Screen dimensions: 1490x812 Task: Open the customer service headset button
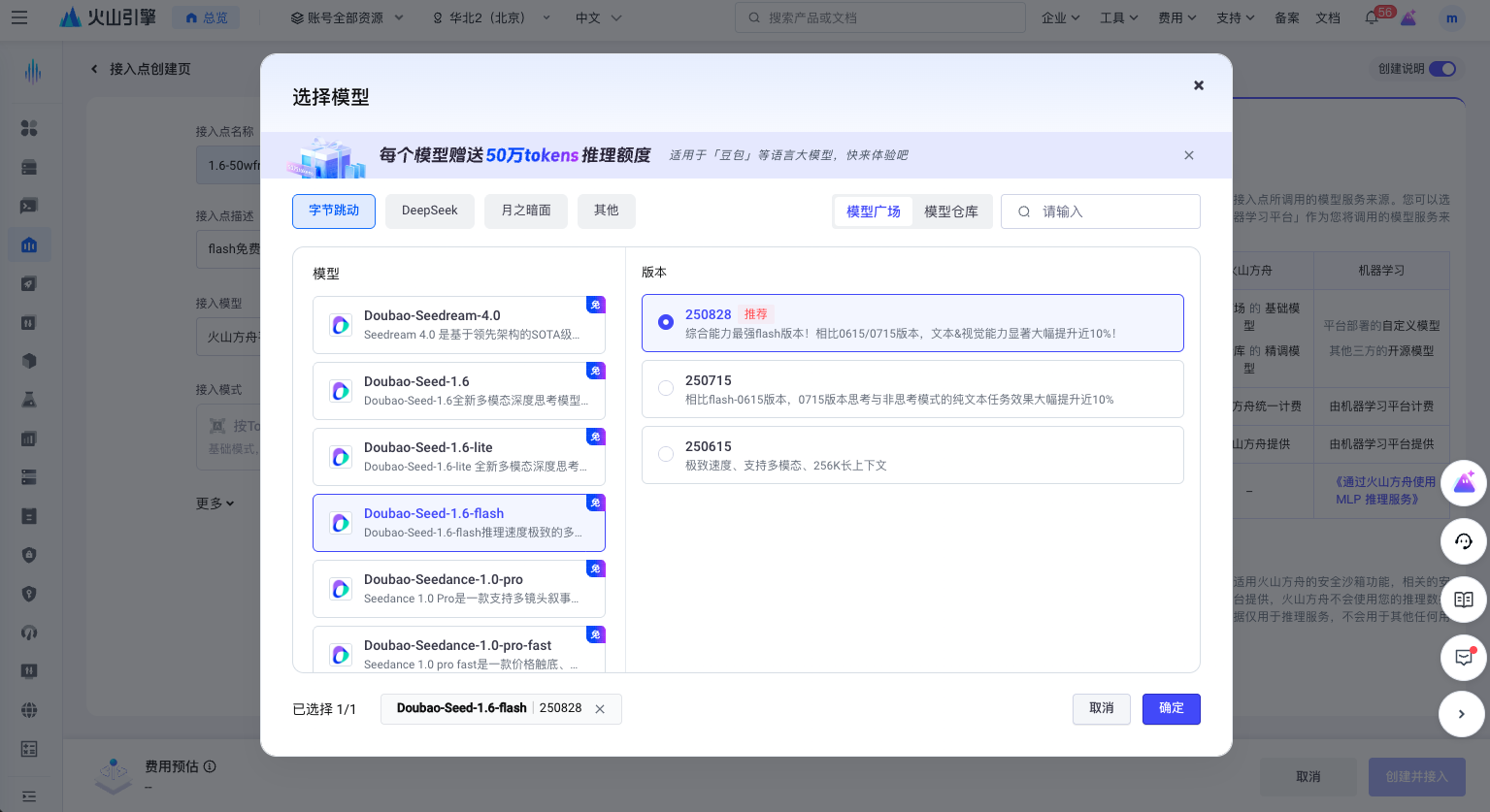pos(1464,540)
